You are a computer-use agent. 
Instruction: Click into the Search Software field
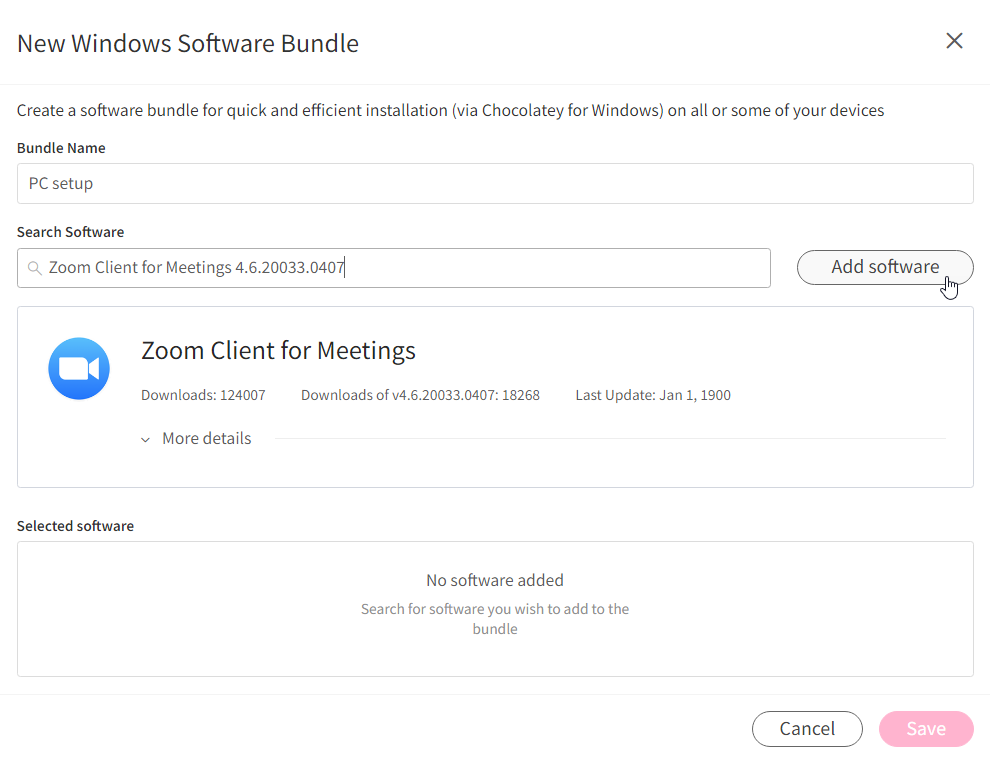(x=393, y=268)
